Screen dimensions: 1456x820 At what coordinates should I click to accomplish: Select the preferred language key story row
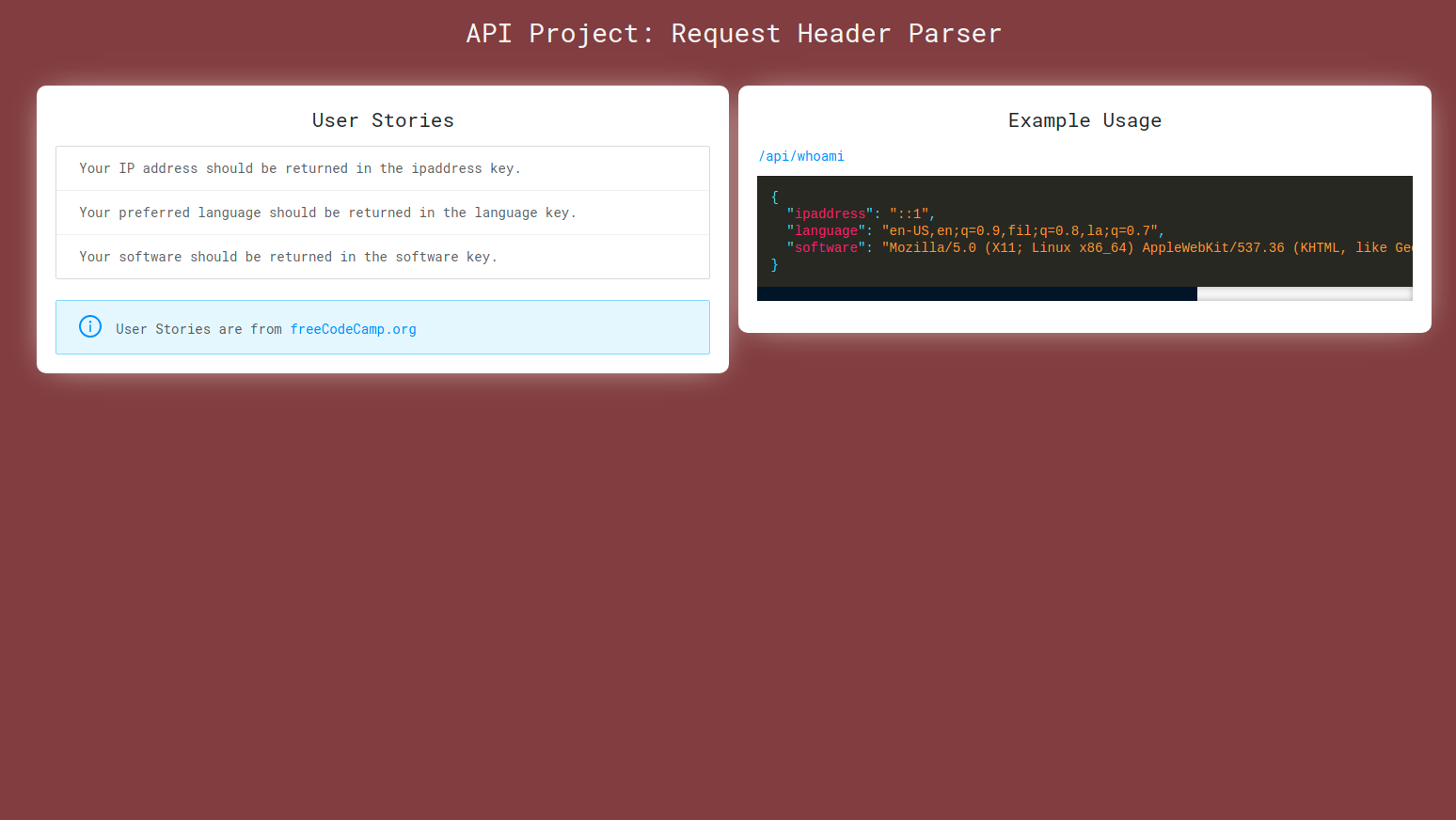pos(383,213)
